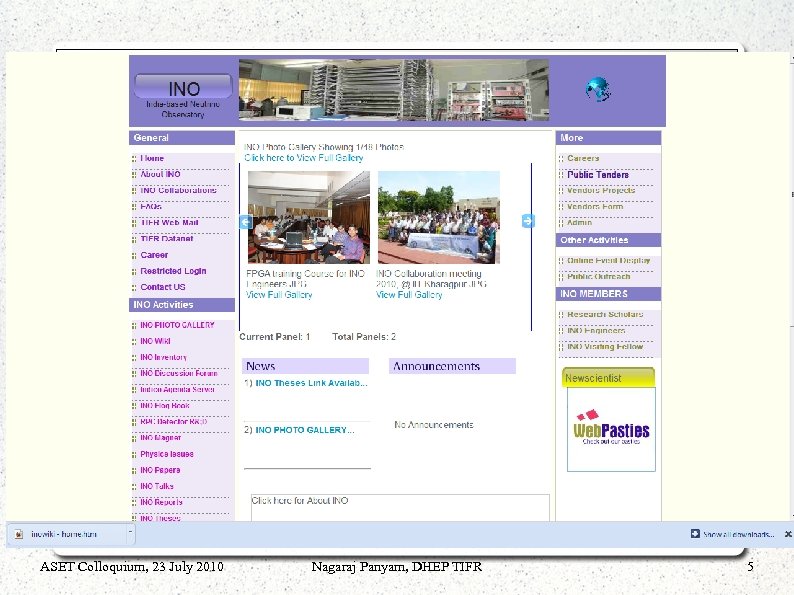The width and height of the screenshot is (794, 595).
Task: Open news item INO Theses Link
Action: (311, 383)
